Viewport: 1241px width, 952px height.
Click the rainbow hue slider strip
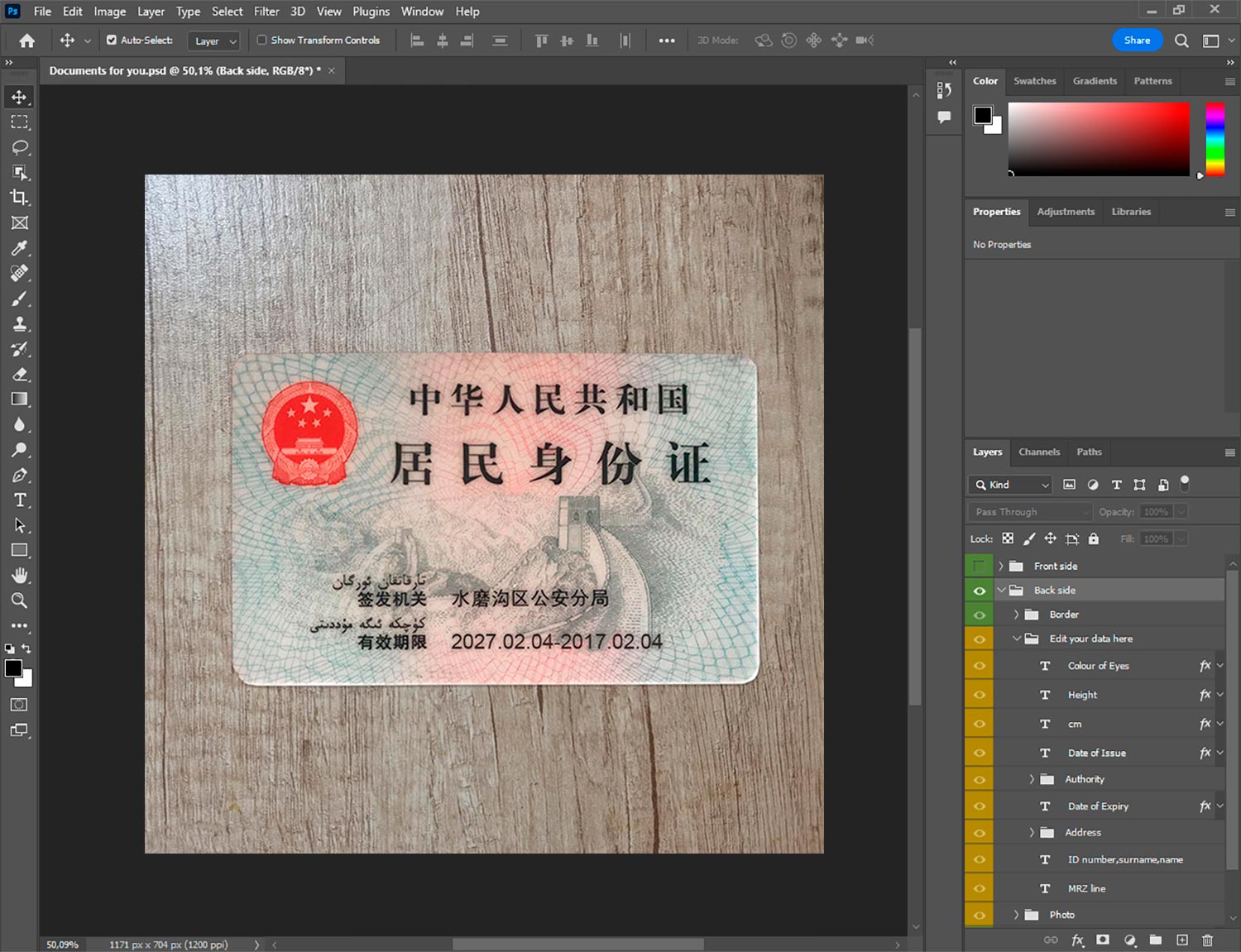1215,139
